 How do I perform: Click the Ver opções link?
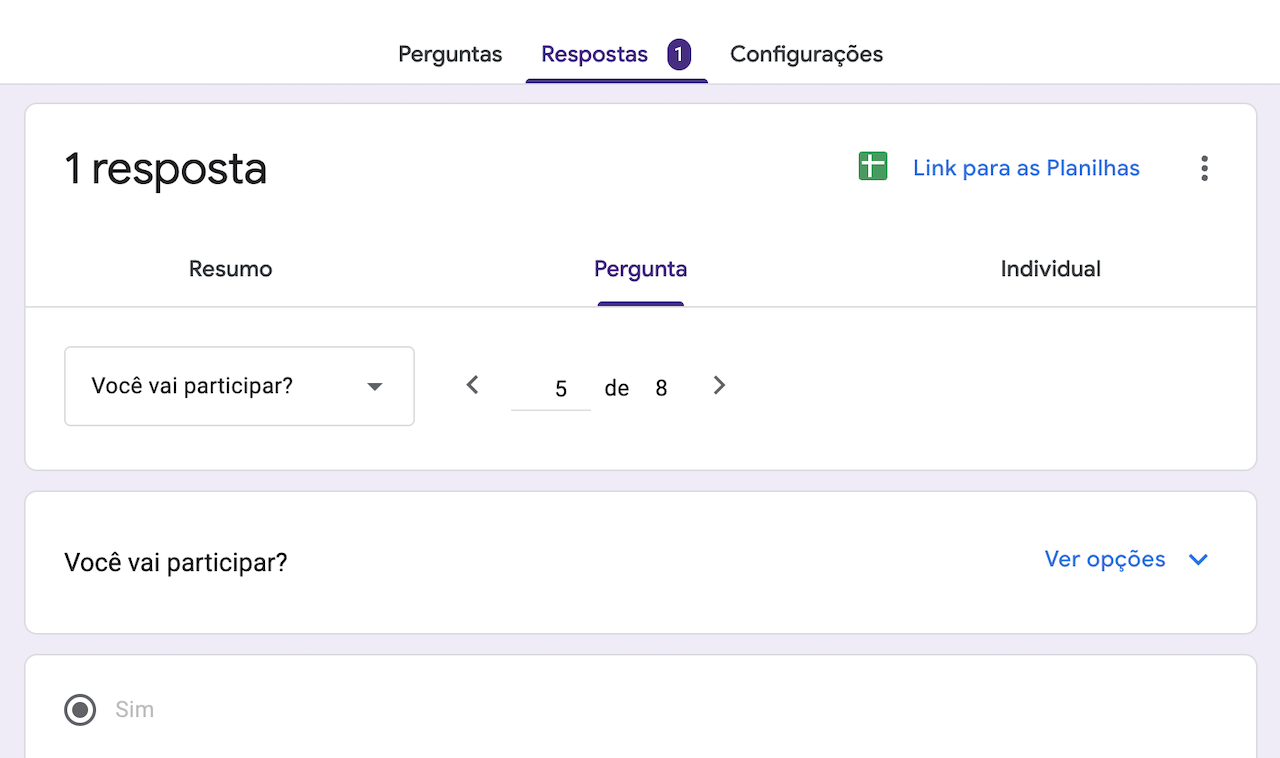pyautogui.click(x=1105, y=560)
